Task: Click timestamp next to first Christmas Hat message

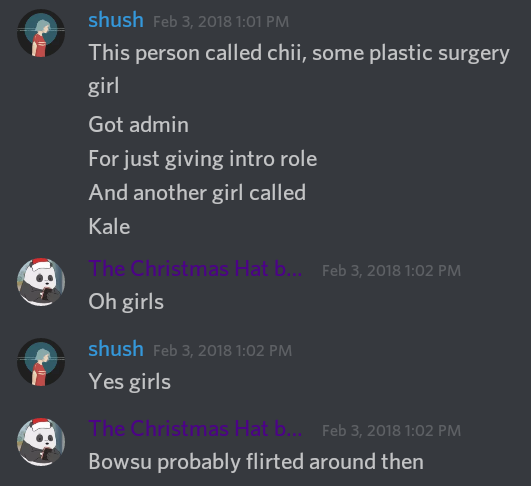Action: [x=391, y=271]
